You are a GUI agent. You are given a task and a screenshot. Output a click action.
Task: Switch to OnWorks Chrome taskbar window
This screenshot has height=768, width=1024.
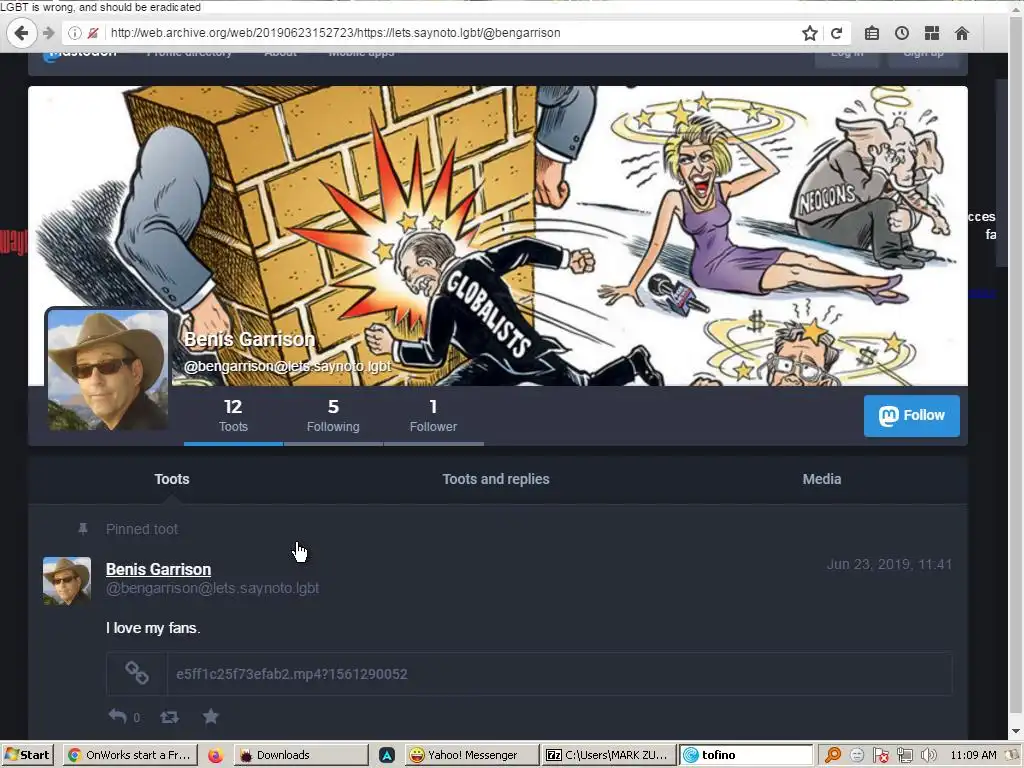(129, 755)
